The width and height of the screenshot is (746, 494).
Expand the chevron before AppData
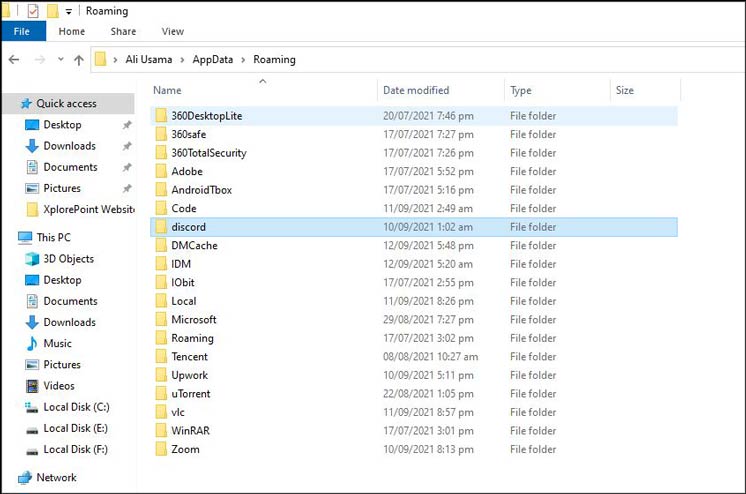pos(182,60)
